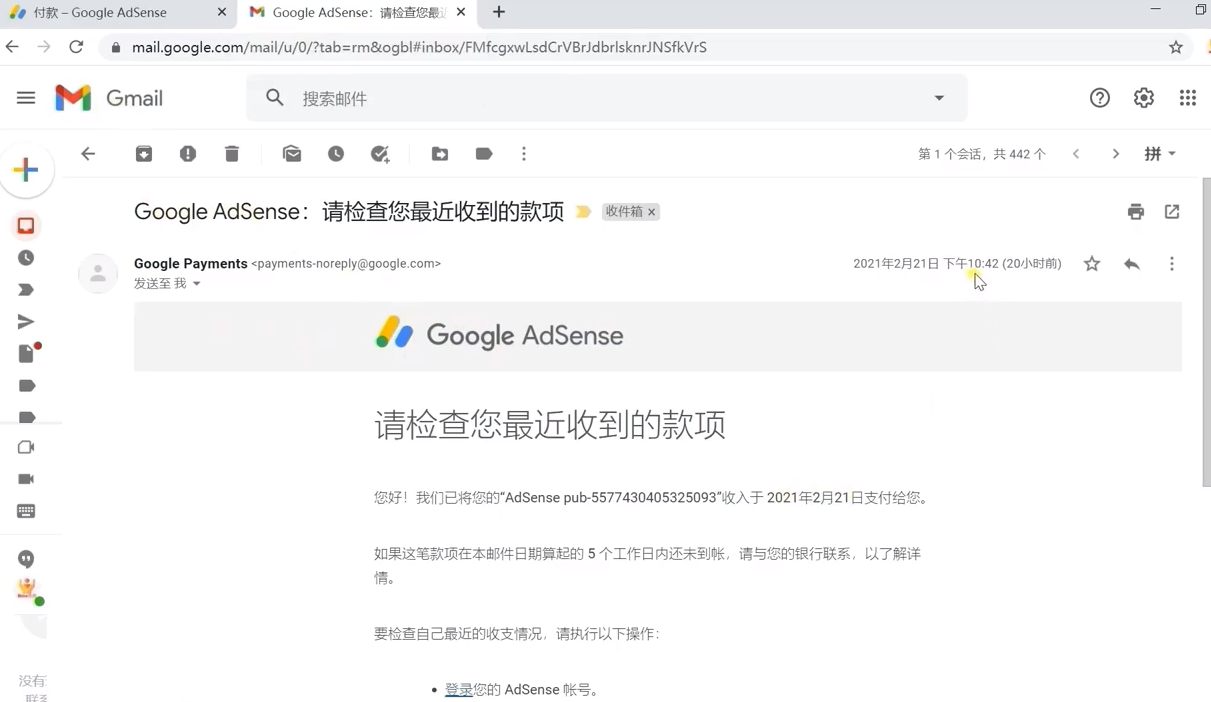Mark the email as unread

(x=292, y=154)
